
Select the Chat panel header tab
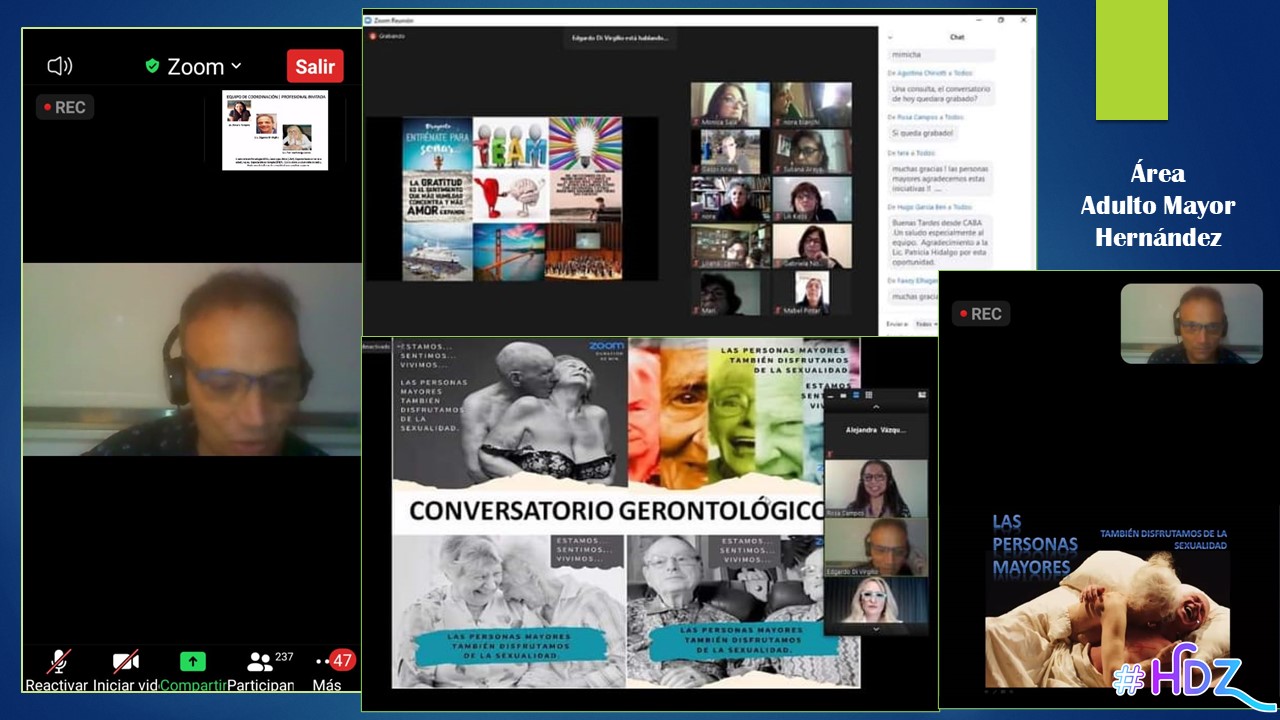[x=957, y=37]
